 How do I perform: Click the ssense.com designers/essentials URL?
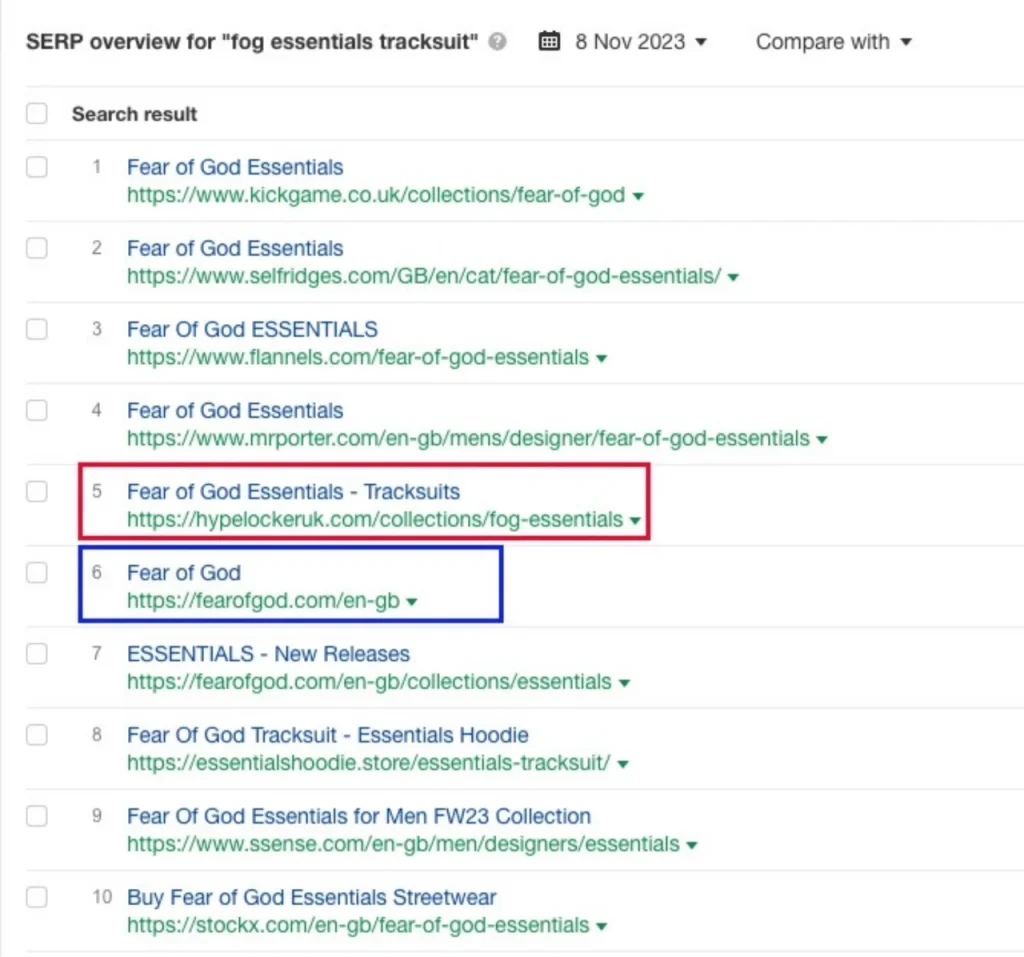(x=403, y=844)
